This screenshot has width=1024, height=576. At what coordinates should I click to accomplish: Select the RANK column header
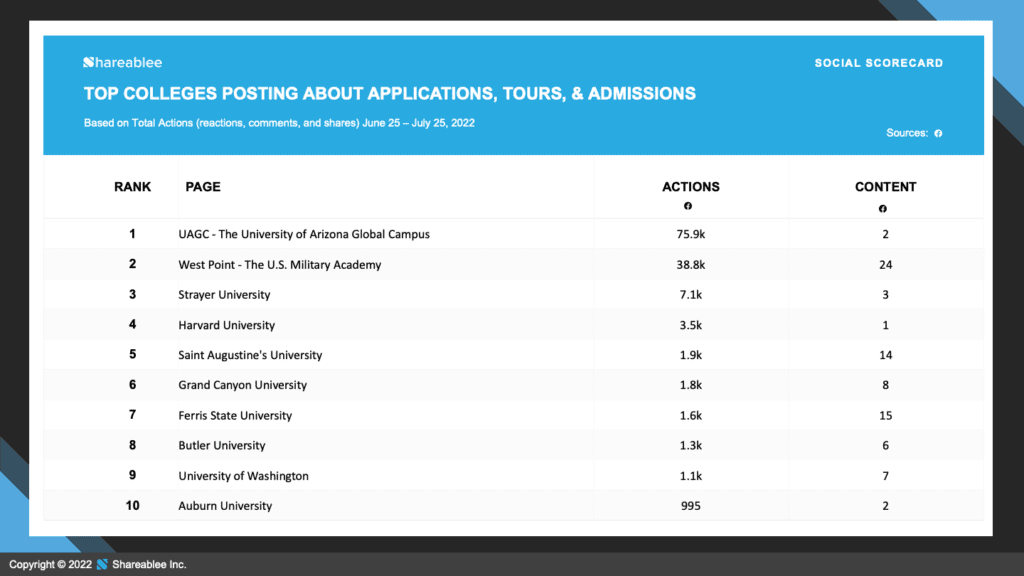pyautogui.click(x=133, y=187)
